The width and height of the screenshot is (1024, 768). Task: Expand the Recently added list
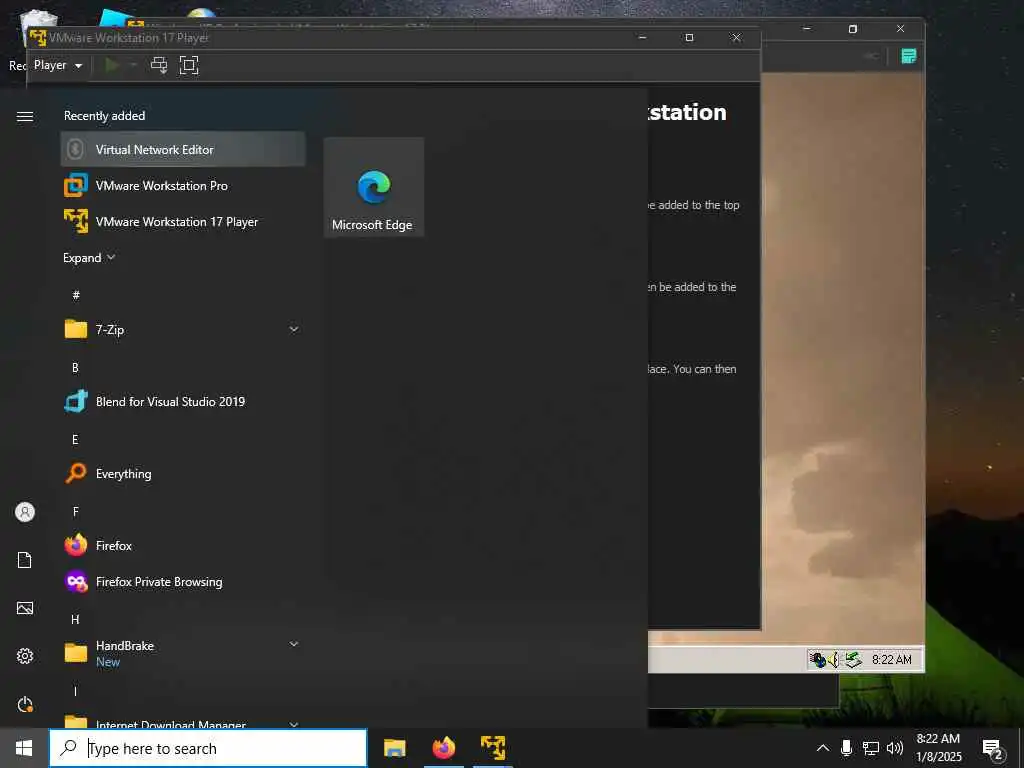coord(89,257)
